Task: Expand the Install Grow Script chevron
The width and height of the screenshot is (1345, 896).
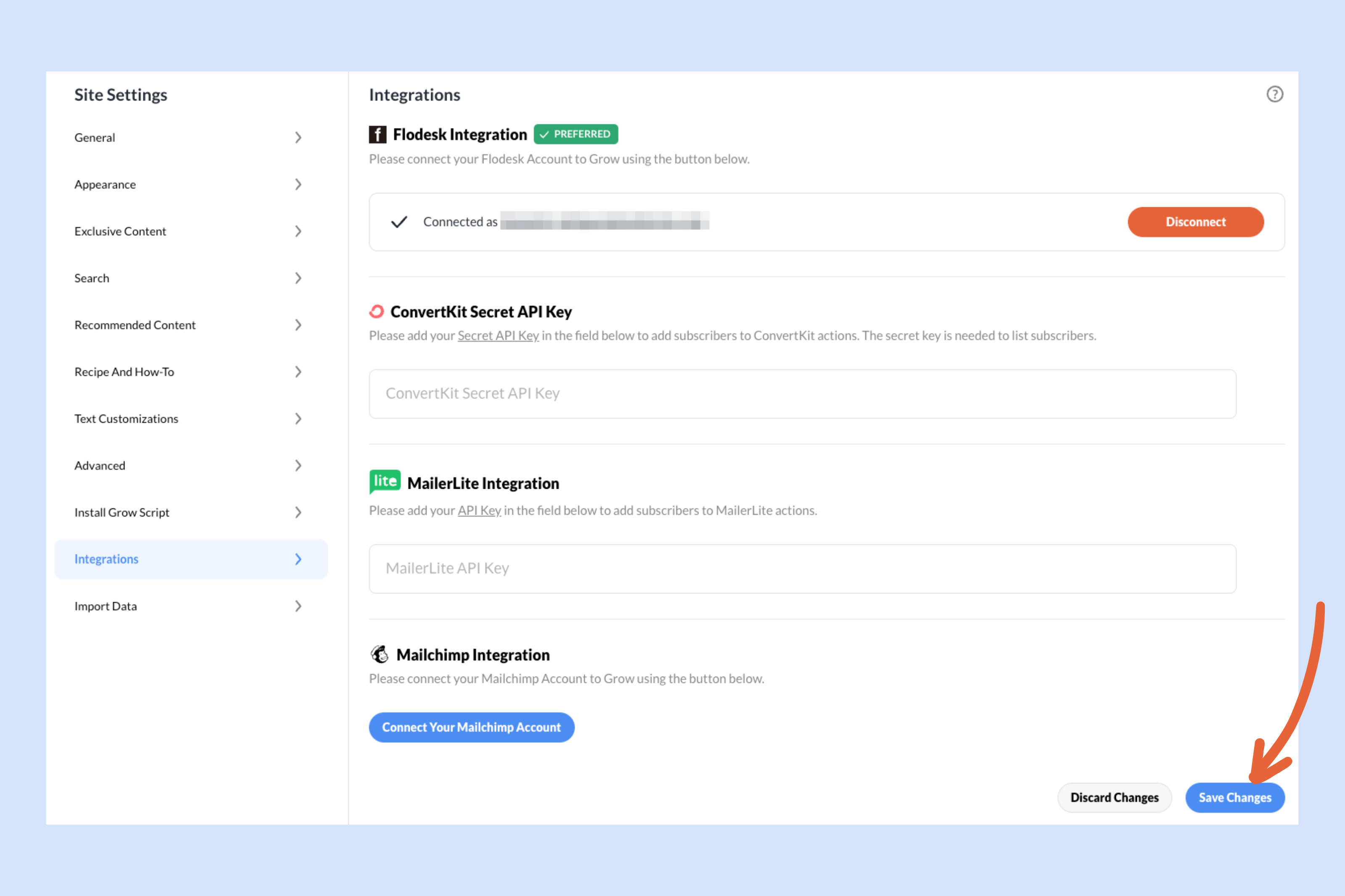Action: point(298,513)
